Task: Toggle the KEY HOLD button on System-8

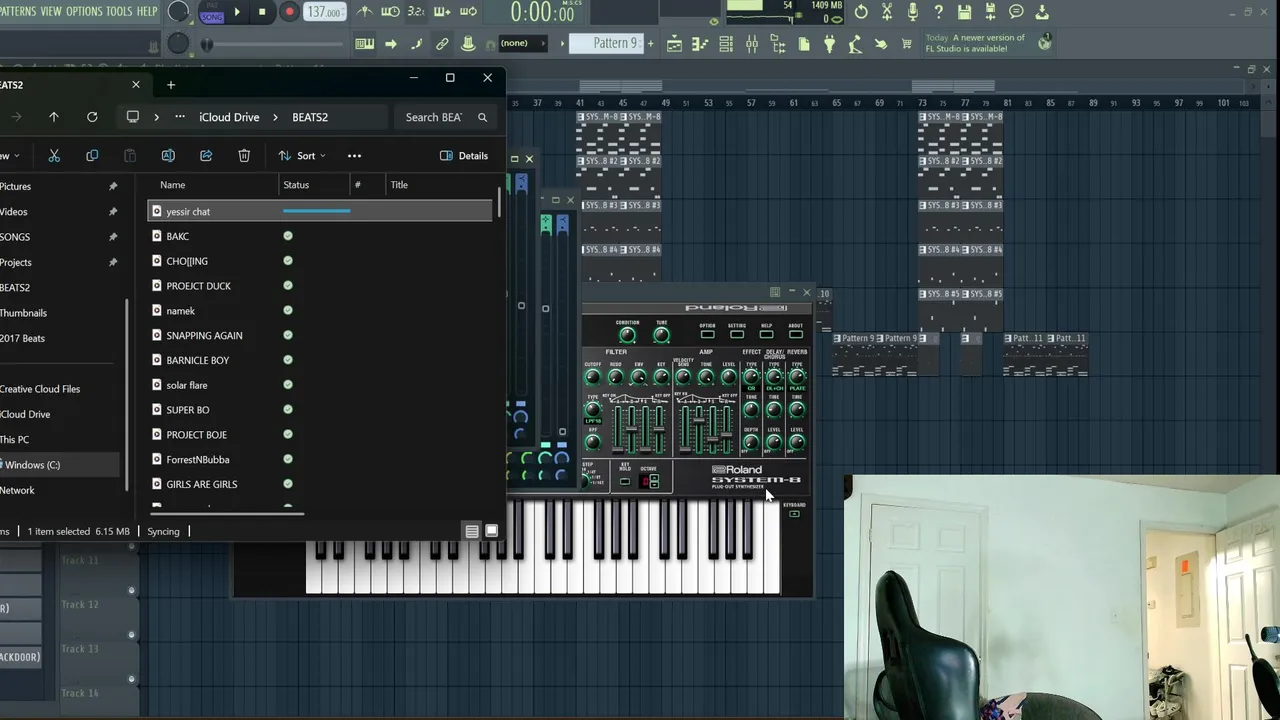Action: coord(625,481)
